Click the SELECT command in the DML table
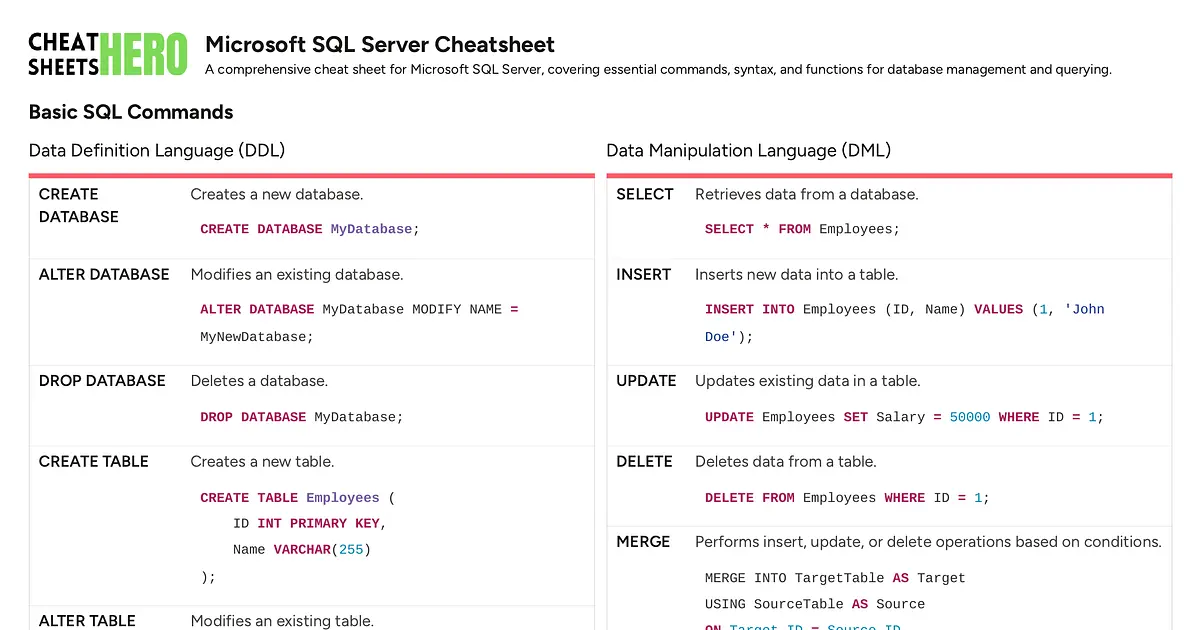Viewport: 1200px width, 630px height. pyautogui.click(x=645, y=194)
